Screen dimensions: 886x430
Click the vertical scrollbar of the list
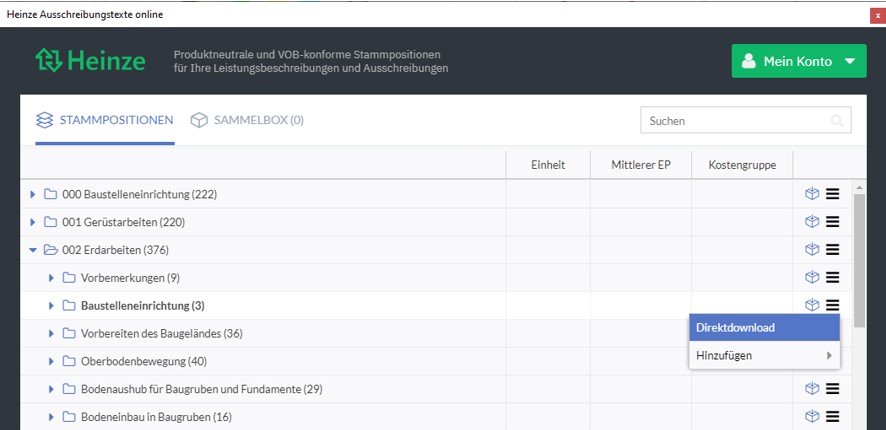pos(858,260)
